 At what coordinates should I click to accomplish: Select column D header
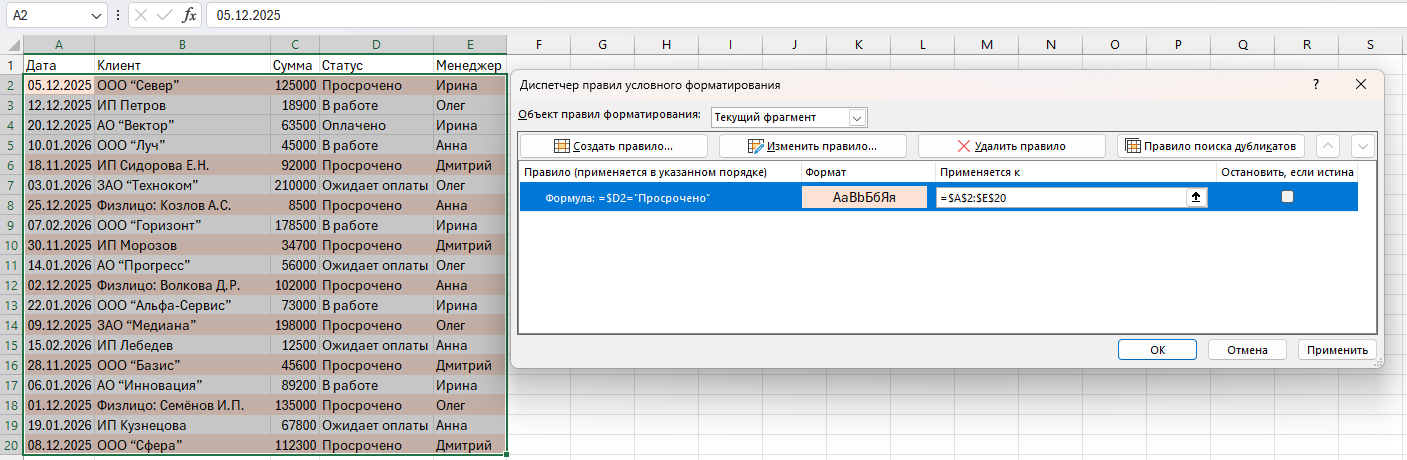(377, 45)
